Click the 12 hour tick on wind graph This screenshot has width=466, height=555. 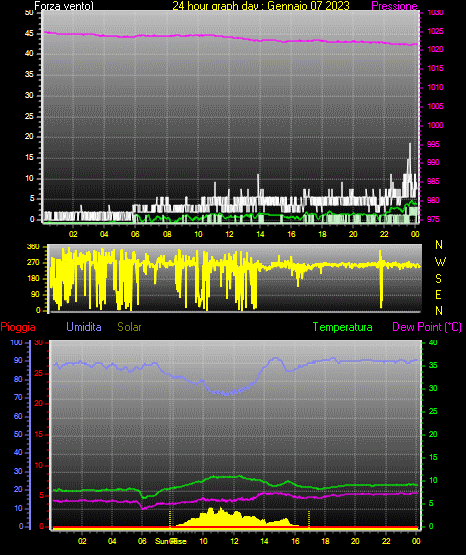click(x=229, y=234)
